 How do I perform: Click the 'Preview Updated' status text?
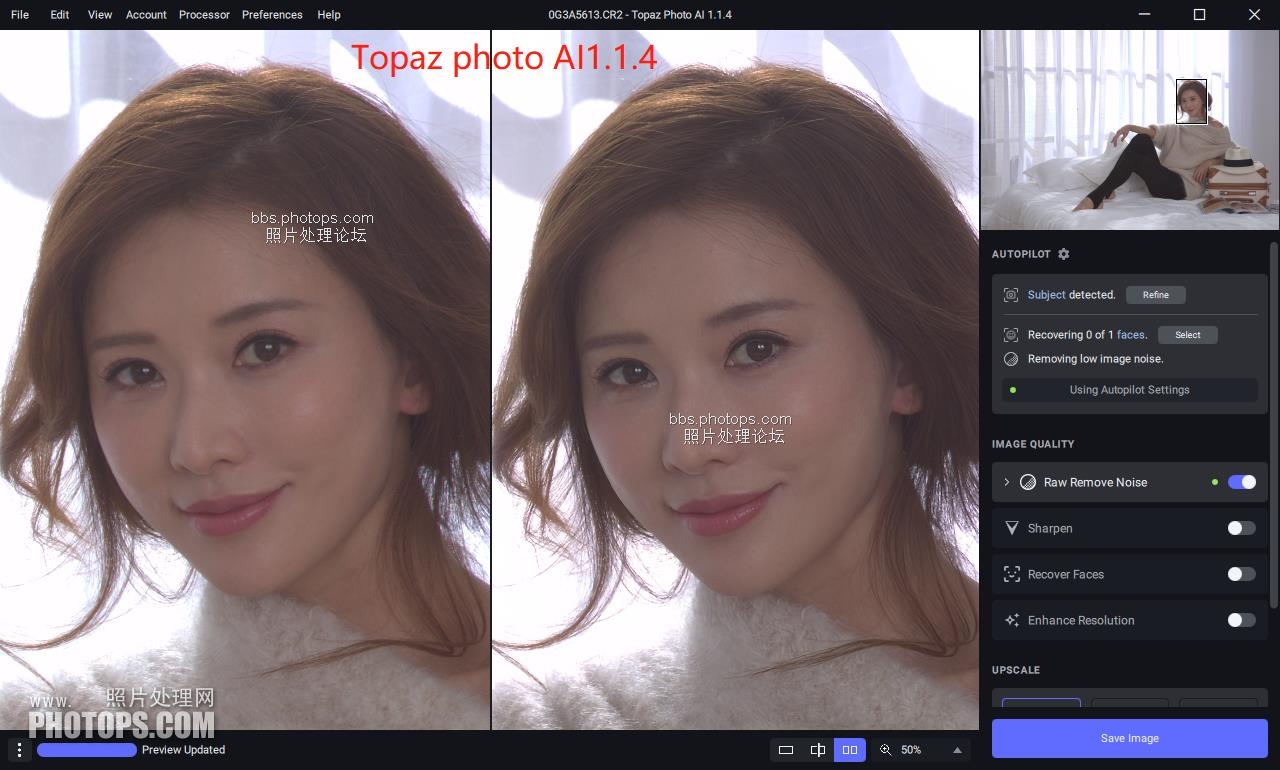coord(184,750)
